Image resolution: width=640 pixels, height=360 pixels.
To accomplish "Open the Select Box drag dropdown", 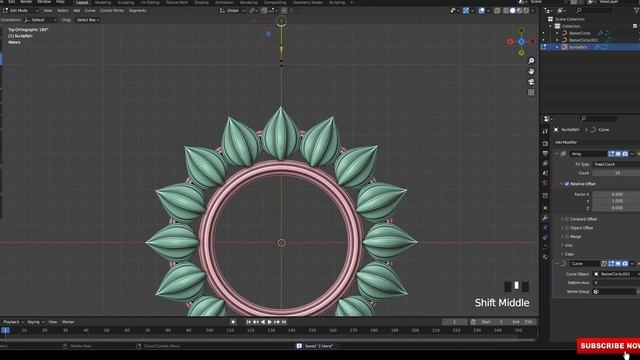I will tap(87, 20).
